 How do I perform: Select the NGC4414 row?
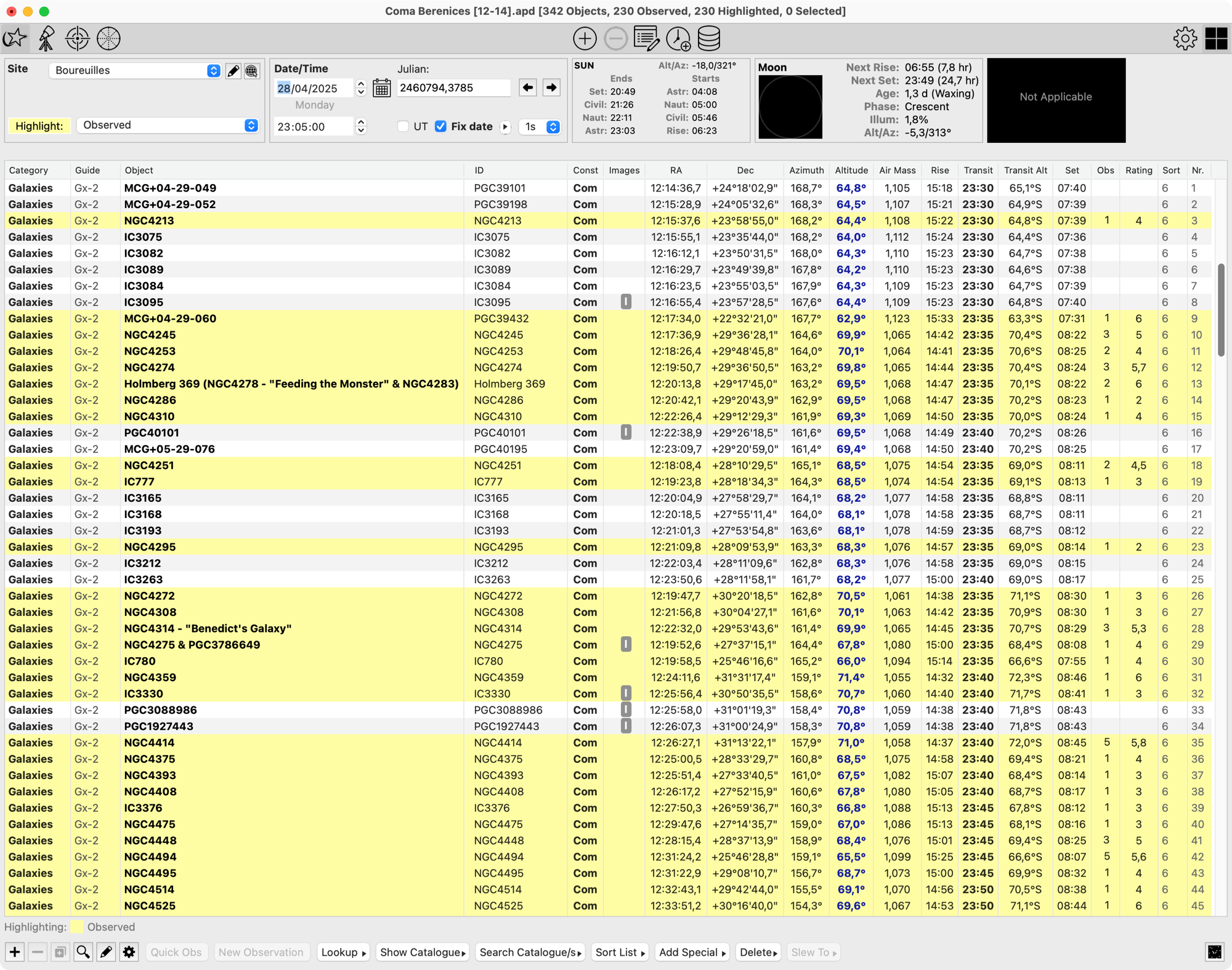pyautogui.click(x=608, y=742)
